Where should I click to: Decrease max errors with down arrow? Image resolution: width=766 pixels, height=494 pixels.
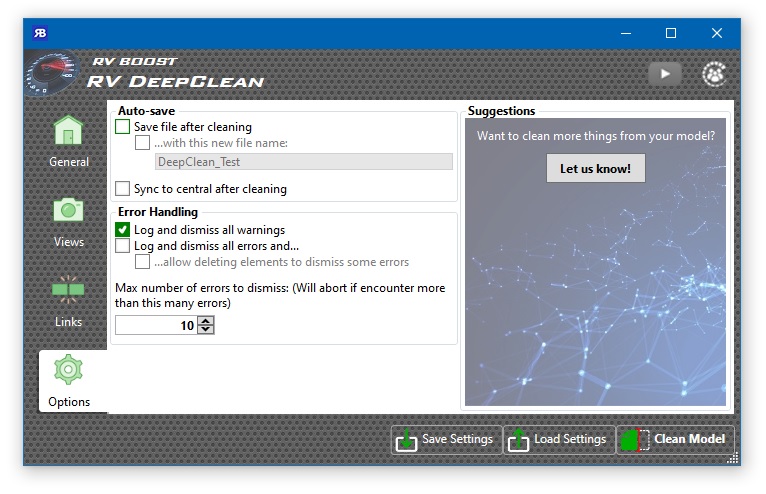pos(206,330)
